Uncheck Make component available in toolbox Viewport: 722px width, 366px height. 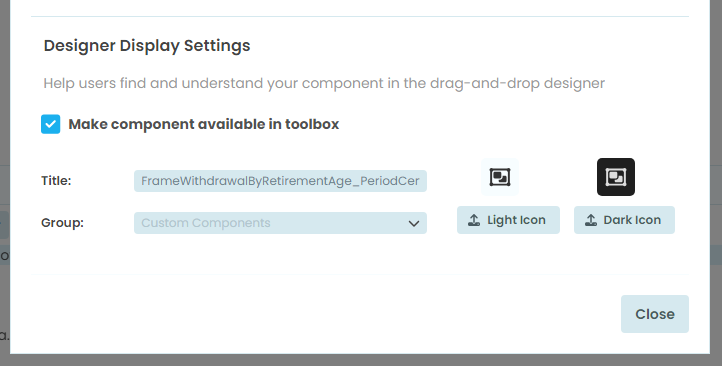(x=51, y=124)
